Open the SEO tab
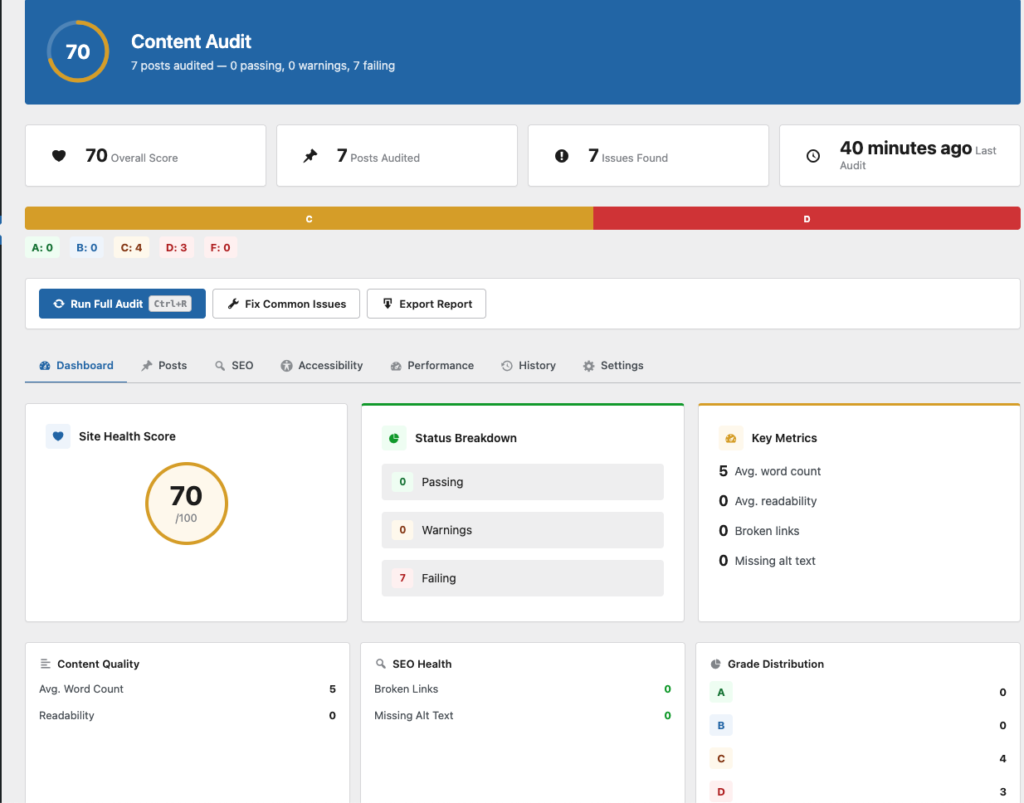1024x803 pixels. (234, 366)
